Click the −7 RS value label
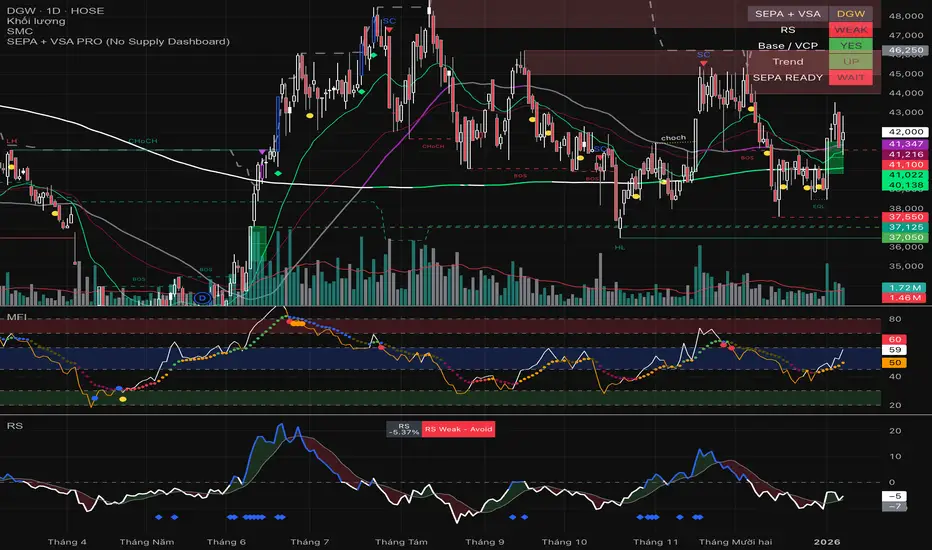 tap(895, 507)
